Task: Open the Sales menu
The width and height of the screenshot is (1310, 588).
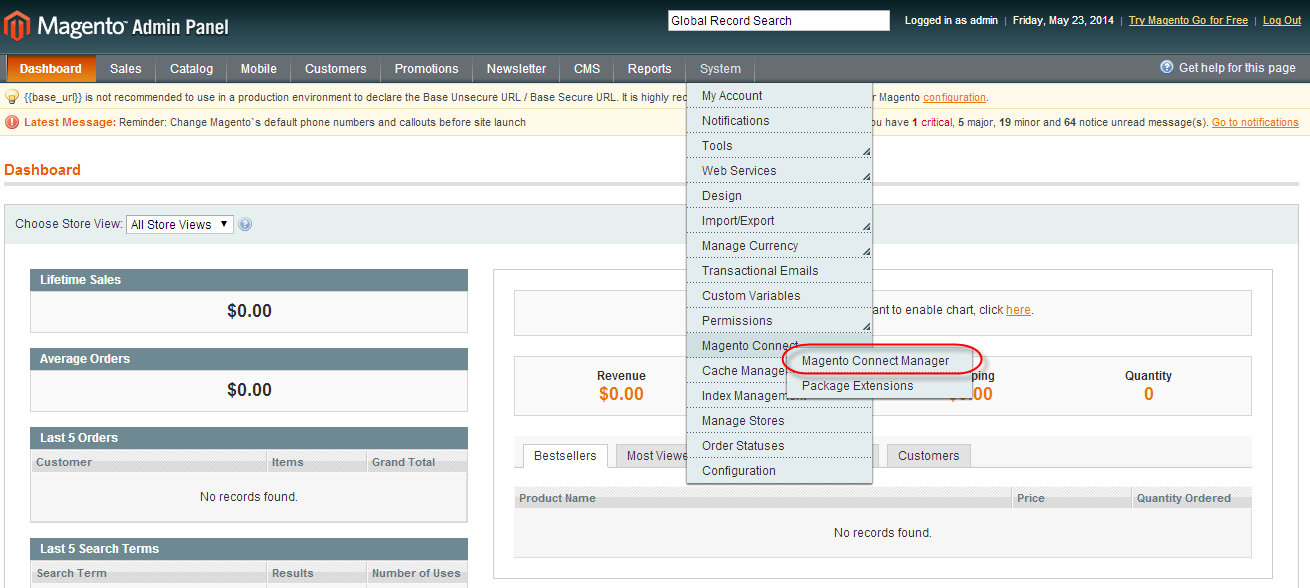Action: click(x=126, y=69)
